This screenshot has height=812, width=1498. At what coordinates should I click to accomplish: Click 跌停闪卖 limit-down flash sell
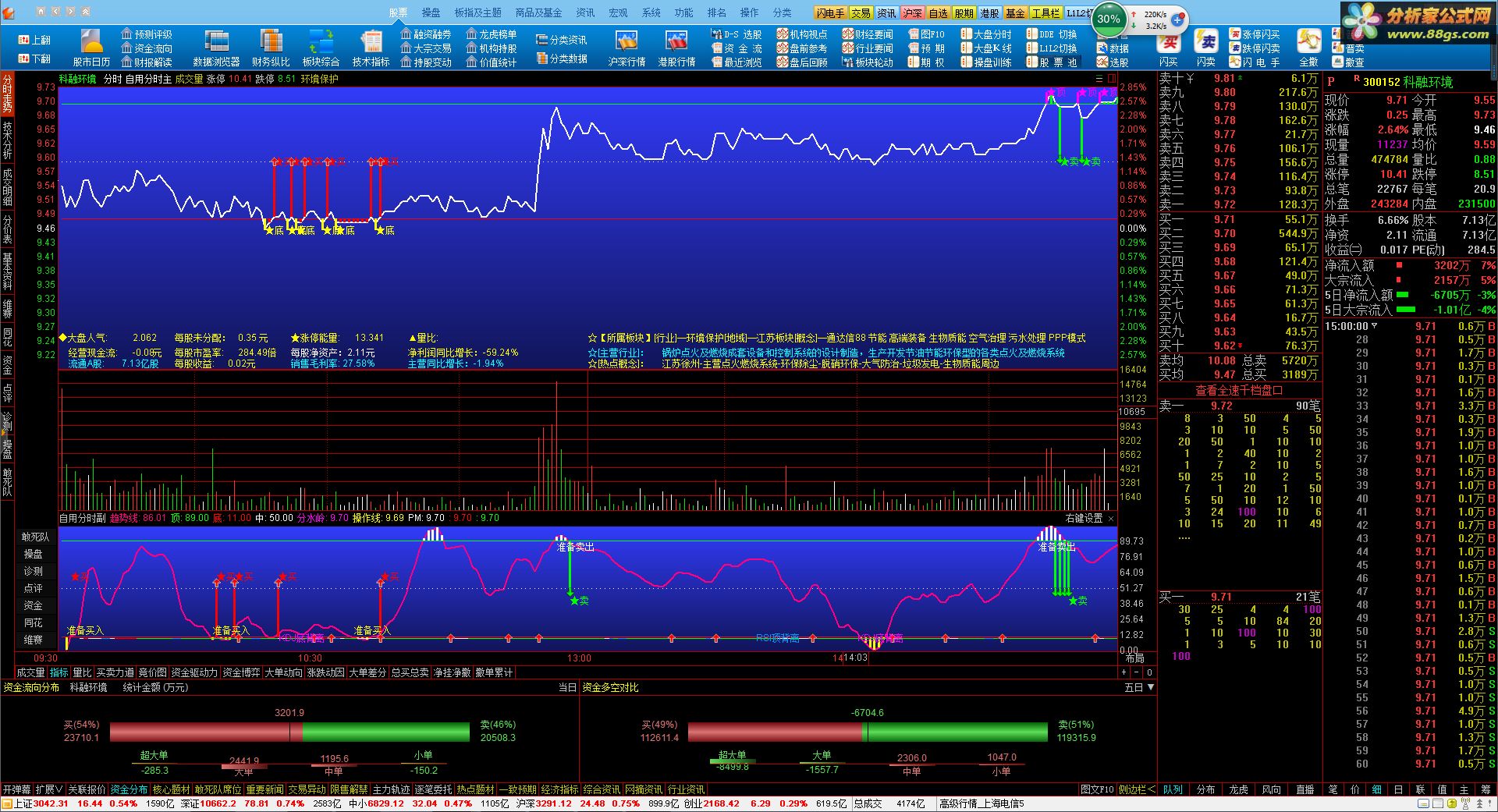[x=1255, y=48]
